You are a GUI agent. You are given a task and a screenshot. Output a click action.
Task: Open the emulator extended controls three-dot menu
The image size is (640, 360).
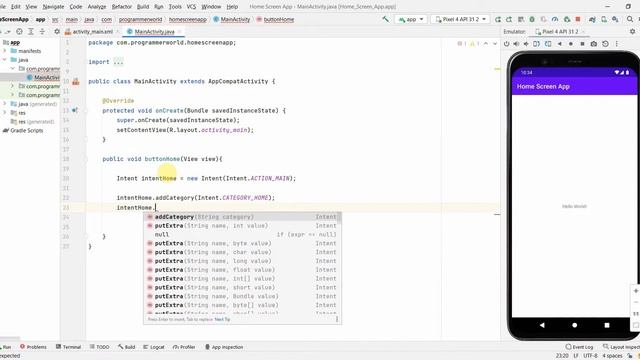tap(617, 44)
